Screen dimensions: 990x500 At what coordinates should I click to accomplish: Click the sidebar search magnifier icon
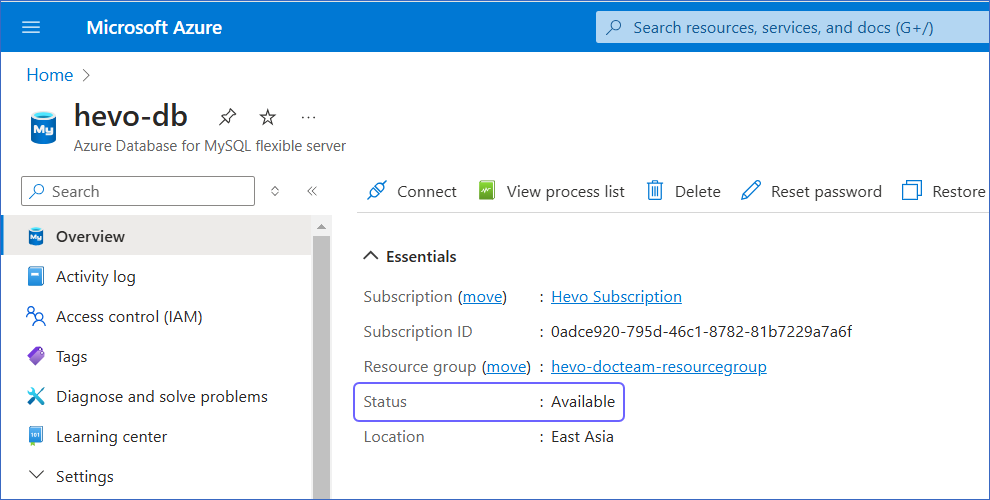(x=38, y=191)
